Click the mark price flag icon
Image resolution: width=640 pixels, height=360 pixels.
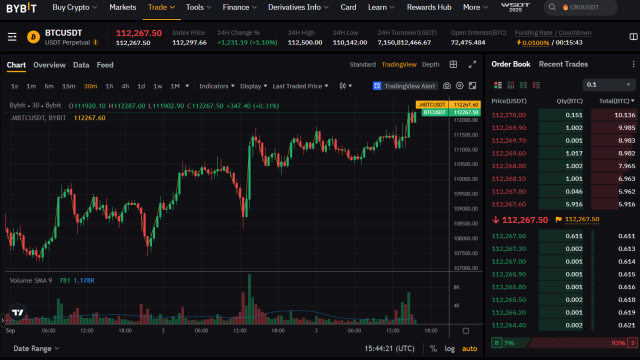(x=558, y=220)
